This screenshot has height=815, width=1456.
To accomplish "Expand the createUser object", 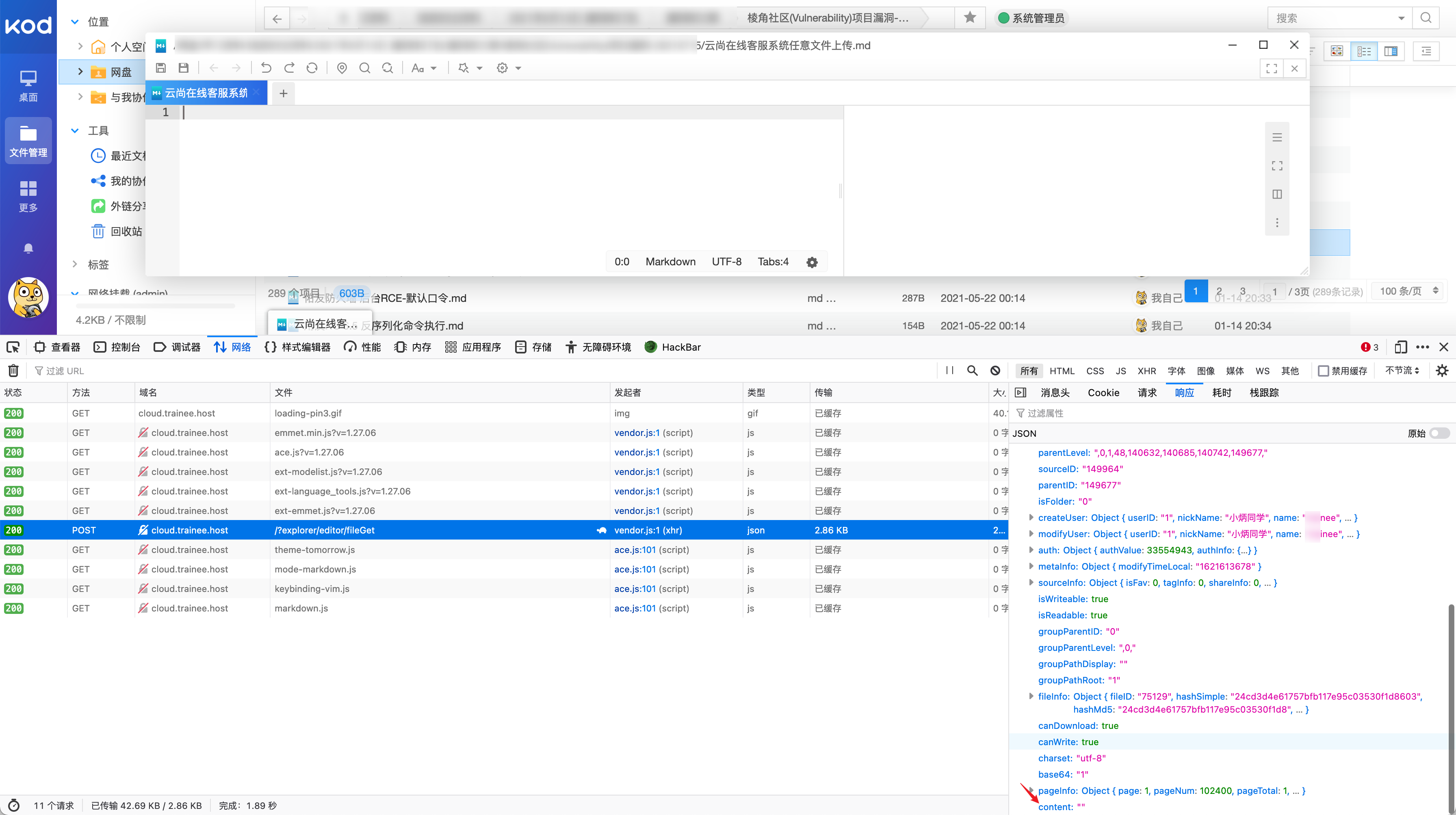I will coord(1031,517).
